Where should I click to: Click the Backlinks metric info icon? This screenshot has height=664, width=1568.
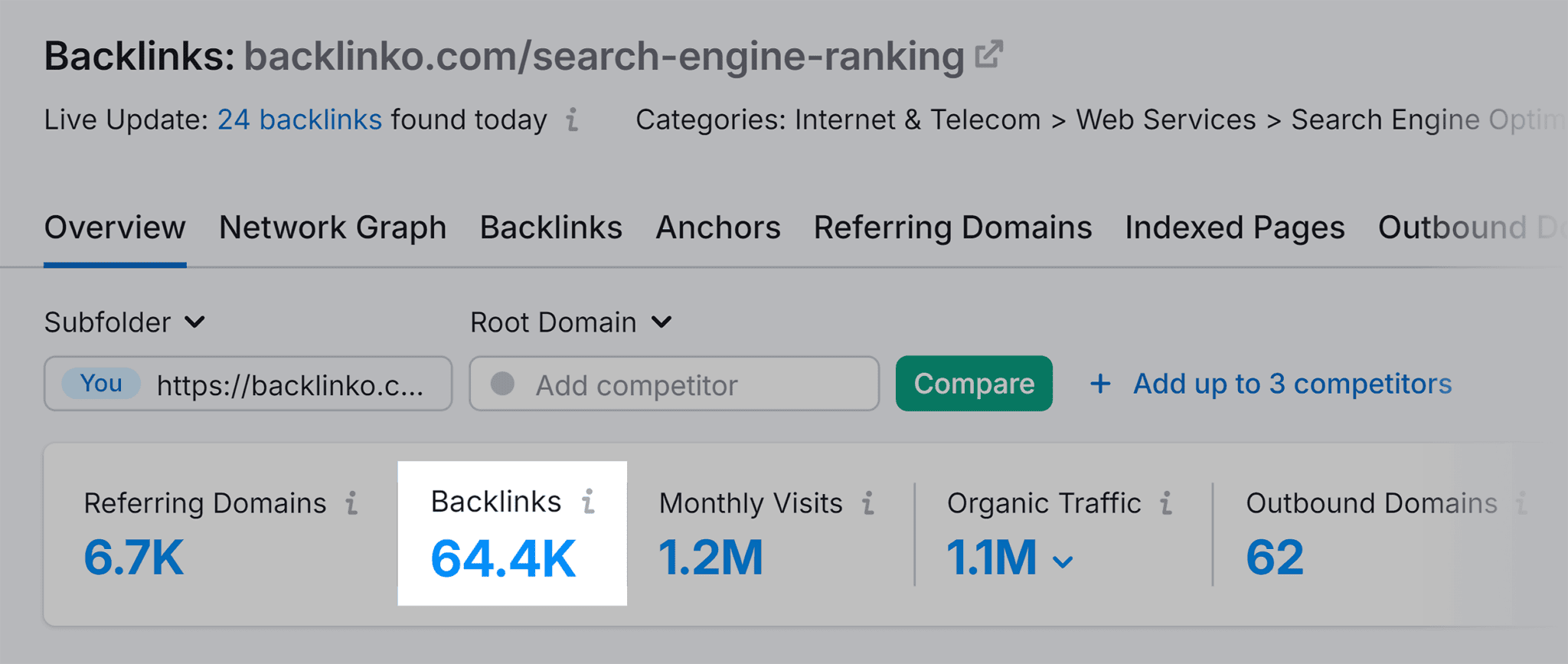588,502
